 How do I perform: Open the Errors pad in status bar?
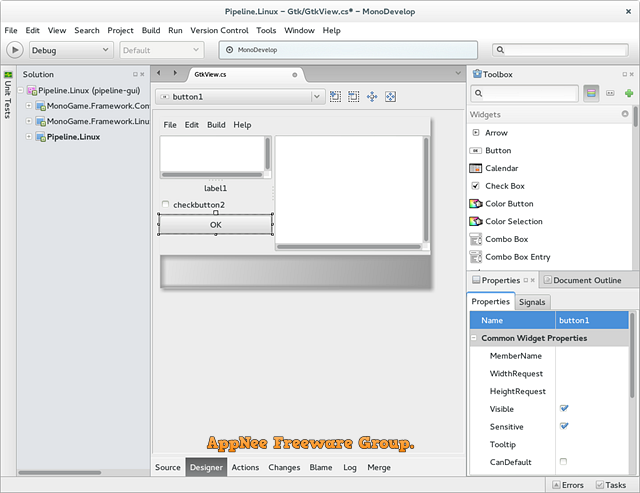[568, 485]
